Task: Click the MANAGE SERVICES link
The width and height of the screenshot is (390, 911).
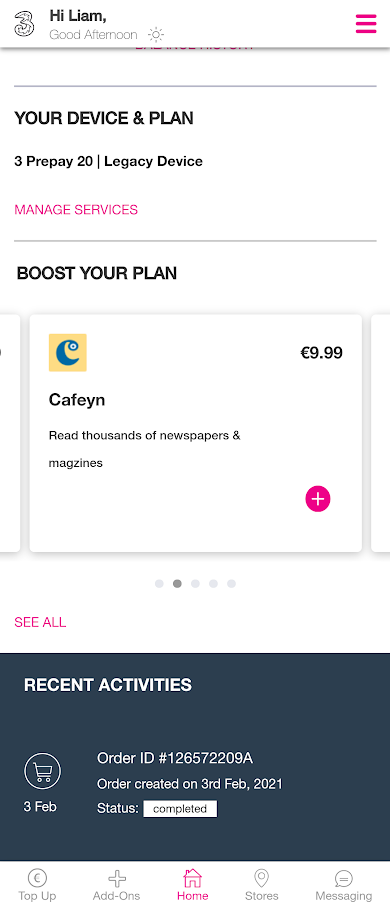Action: (76, 210)
